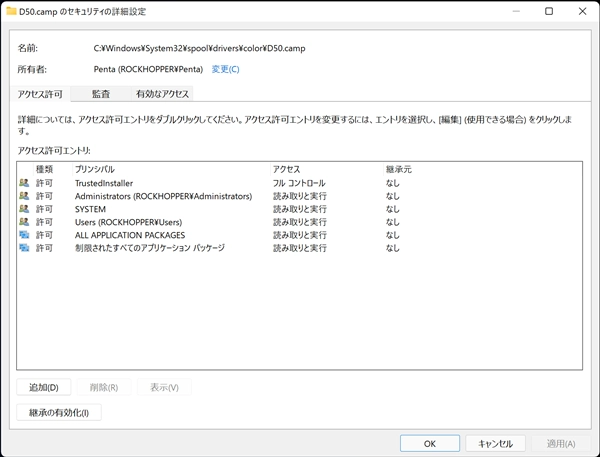Switch to the アクセス許可 tab

(40, 94)
